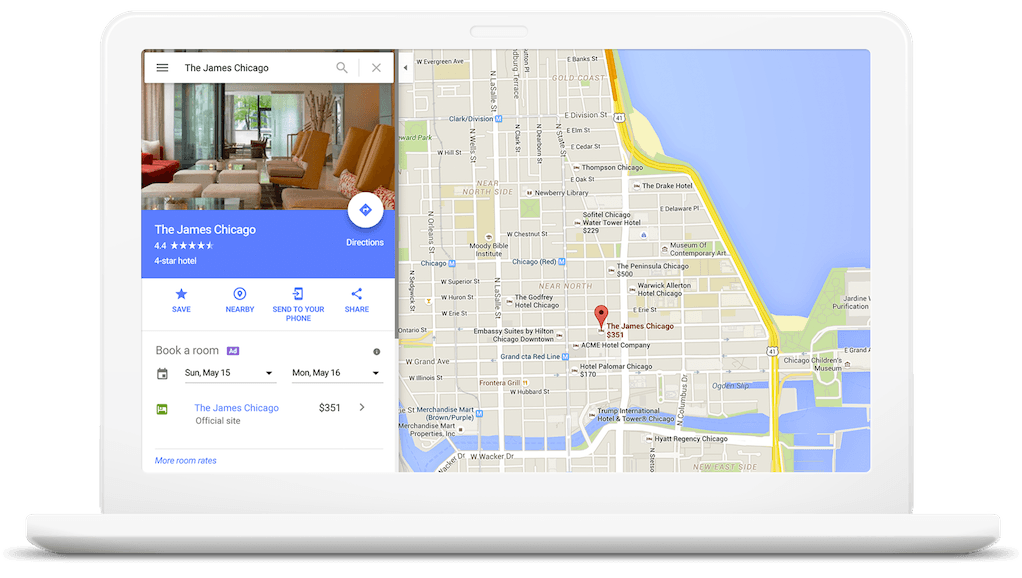This screenshot has height=578, width=1022.
Task: Click The James Chicago title in blue panel
Action: click(x=205, y=229)
